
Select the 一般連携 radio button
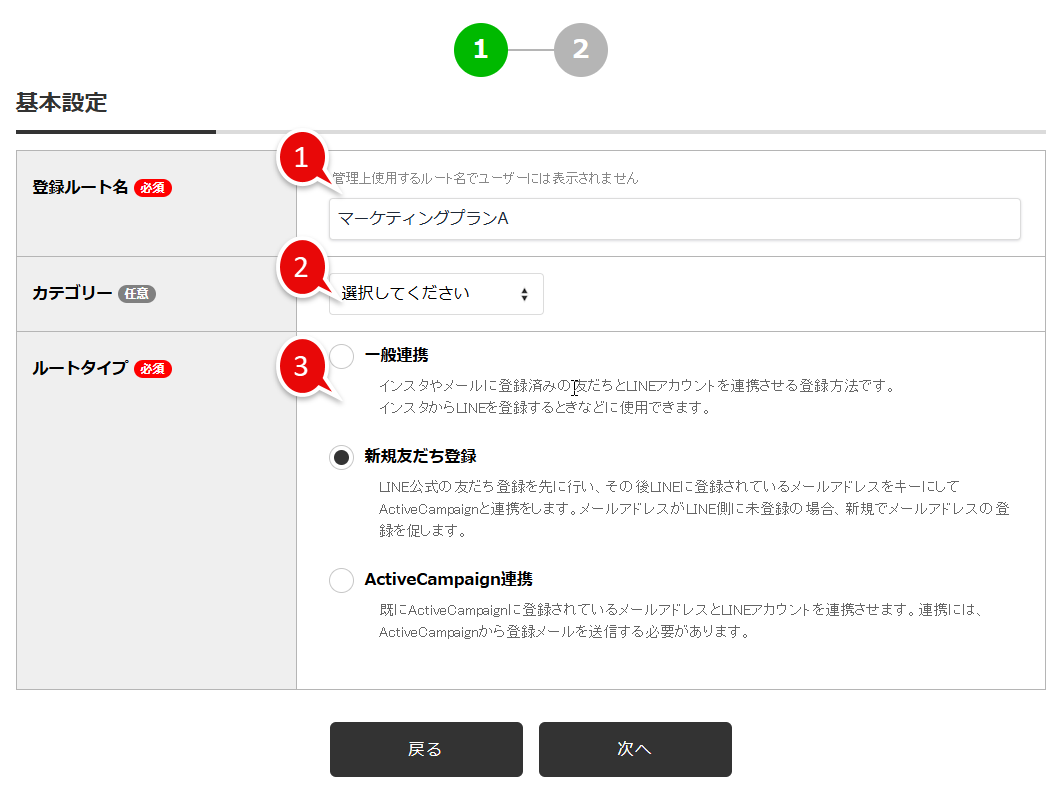tap(341, 355)
